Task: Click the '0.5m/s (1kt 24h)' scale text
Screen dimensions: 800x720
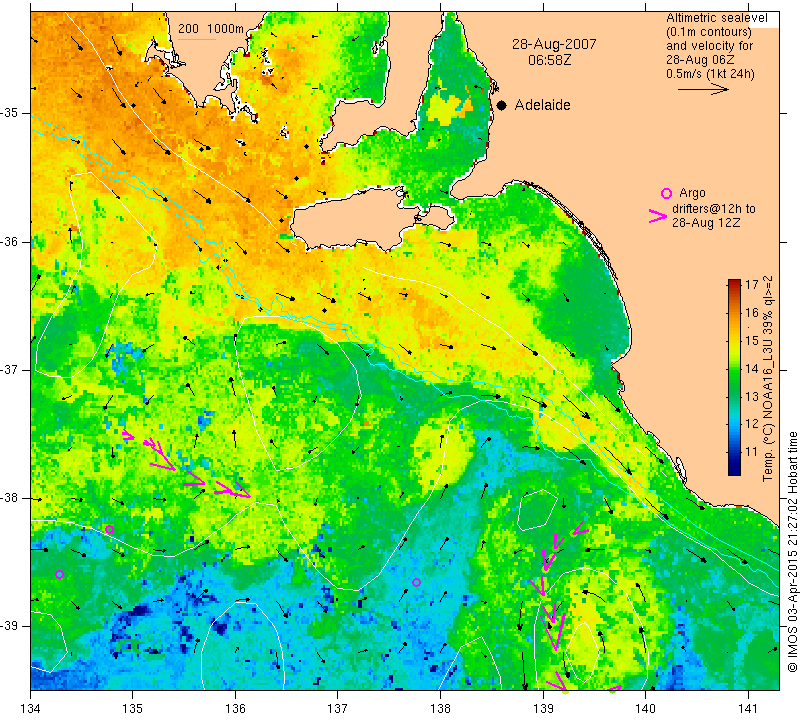Action: pos(710,73)
